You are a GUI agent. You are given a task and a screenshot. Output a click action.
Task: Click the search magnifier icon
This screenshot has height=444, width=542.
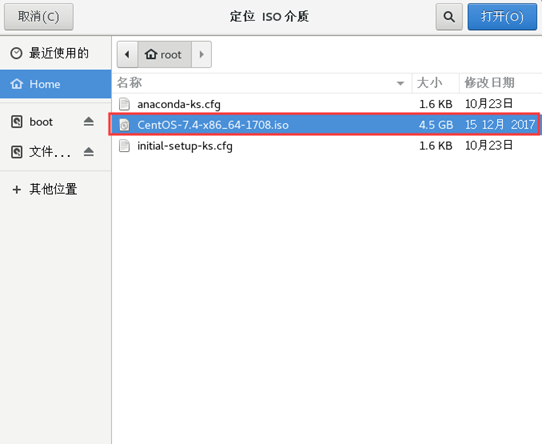coord(449,17)
